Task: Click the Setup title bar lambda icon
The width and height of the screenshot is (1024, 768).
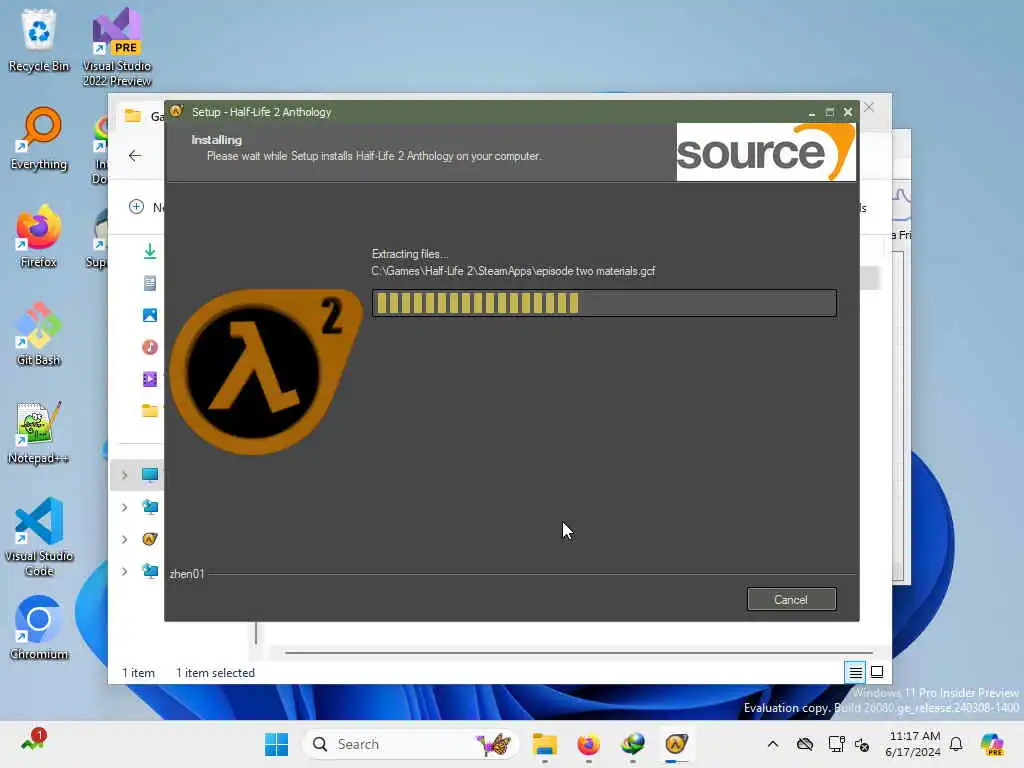Action: [x=176, y=111]
